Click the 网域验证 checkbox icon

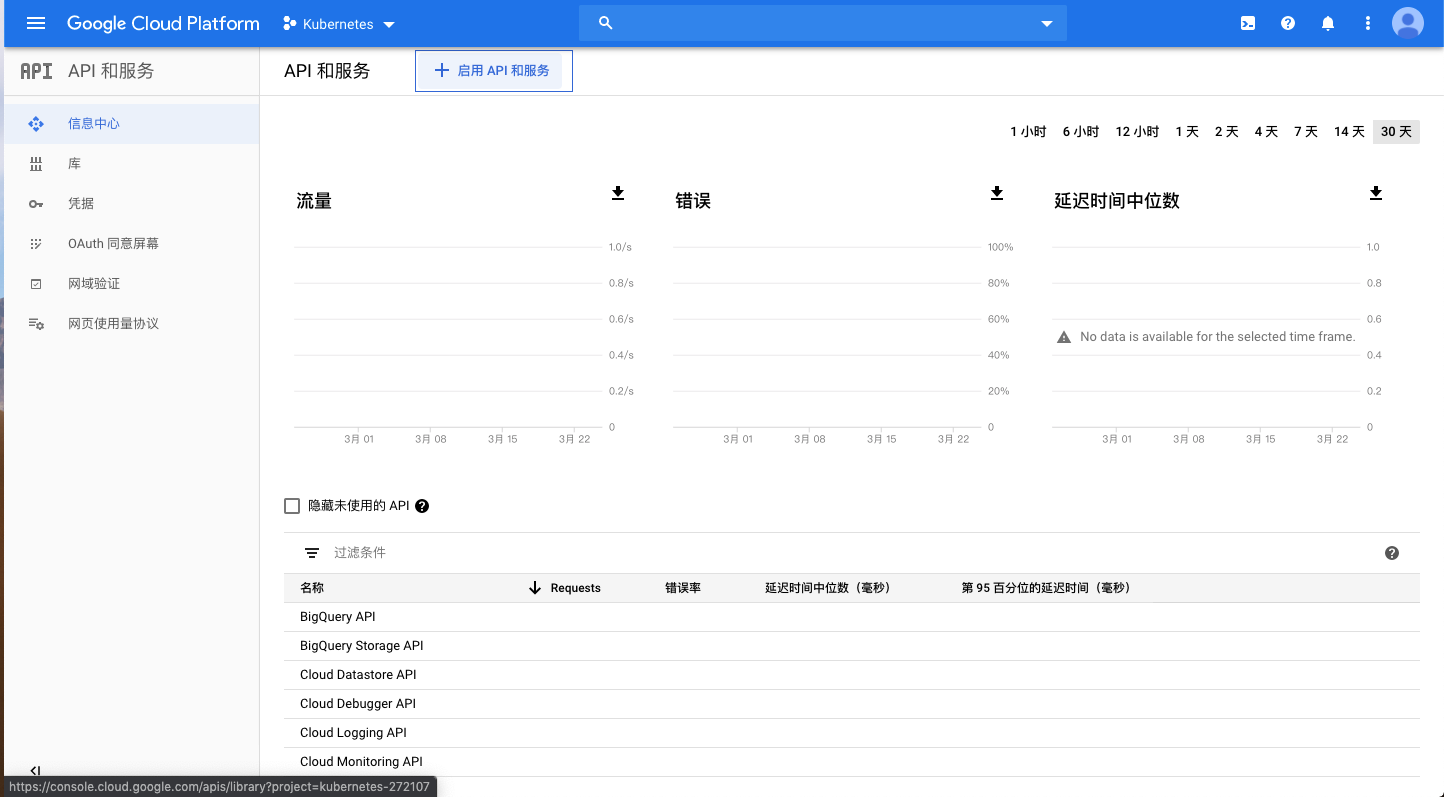pyautogui.click(x=36, y=284)
